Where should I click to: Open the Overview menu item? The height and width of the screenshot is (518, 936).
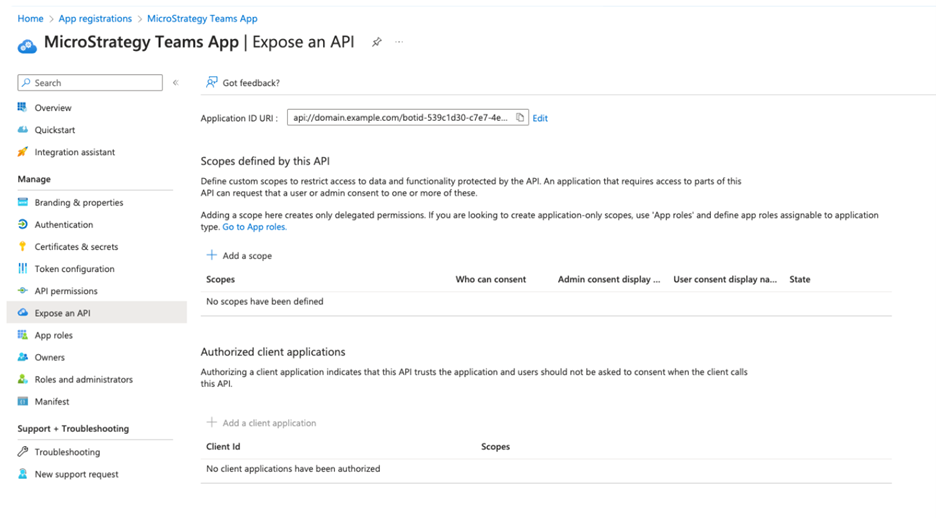pyautogui.click(x=53, y=108)
